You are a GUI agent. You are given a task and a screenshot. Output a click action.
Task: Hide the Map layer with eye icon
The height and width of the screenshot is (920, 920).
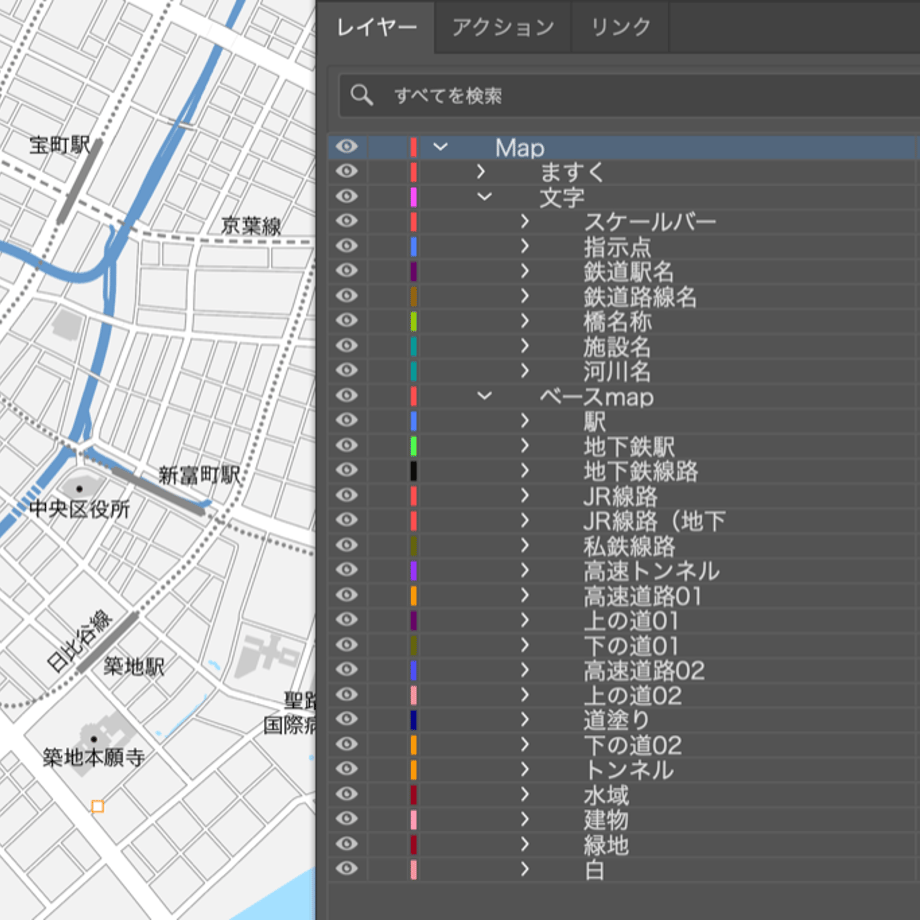(x=347, y=146)
